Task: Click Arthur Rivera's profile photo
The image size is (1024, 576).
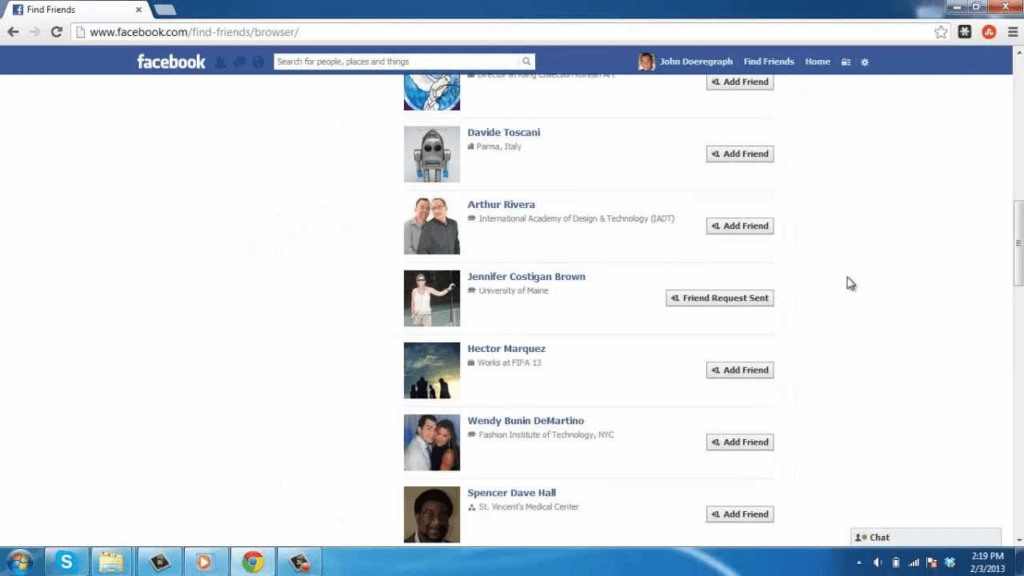Action: pos(432,226)
